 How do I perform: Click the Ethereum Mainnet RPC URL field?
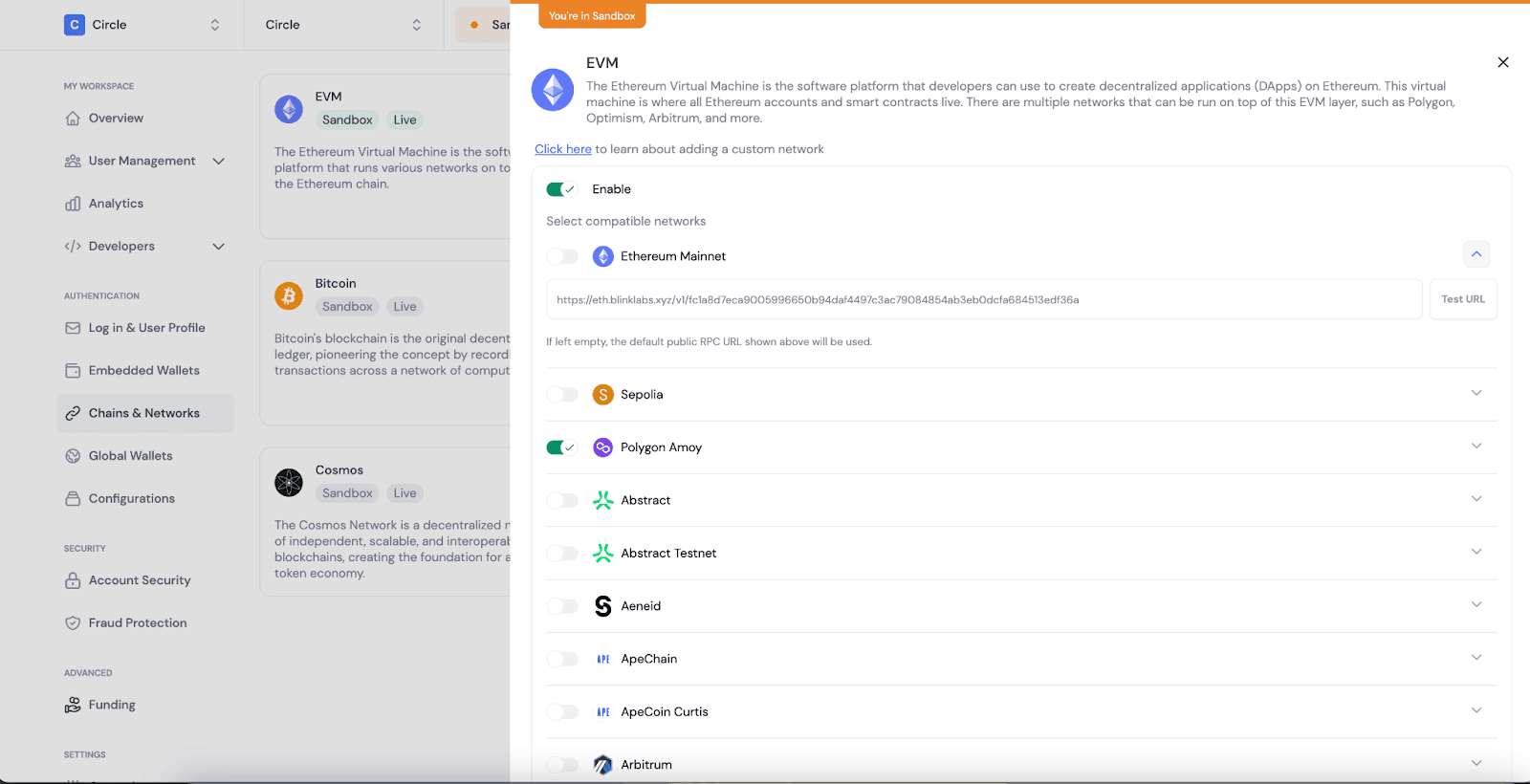[x=984, y=299]
